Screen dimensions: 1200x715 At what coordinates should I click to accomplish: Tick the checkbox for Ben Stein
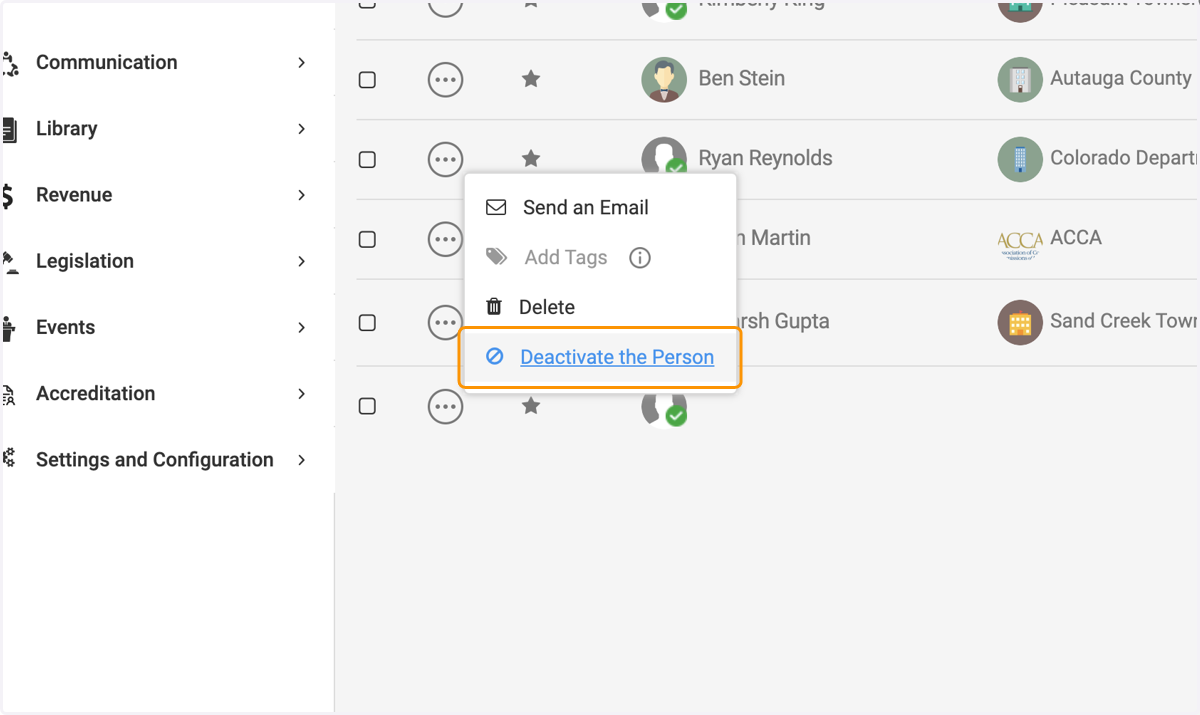tap(367, 80)
